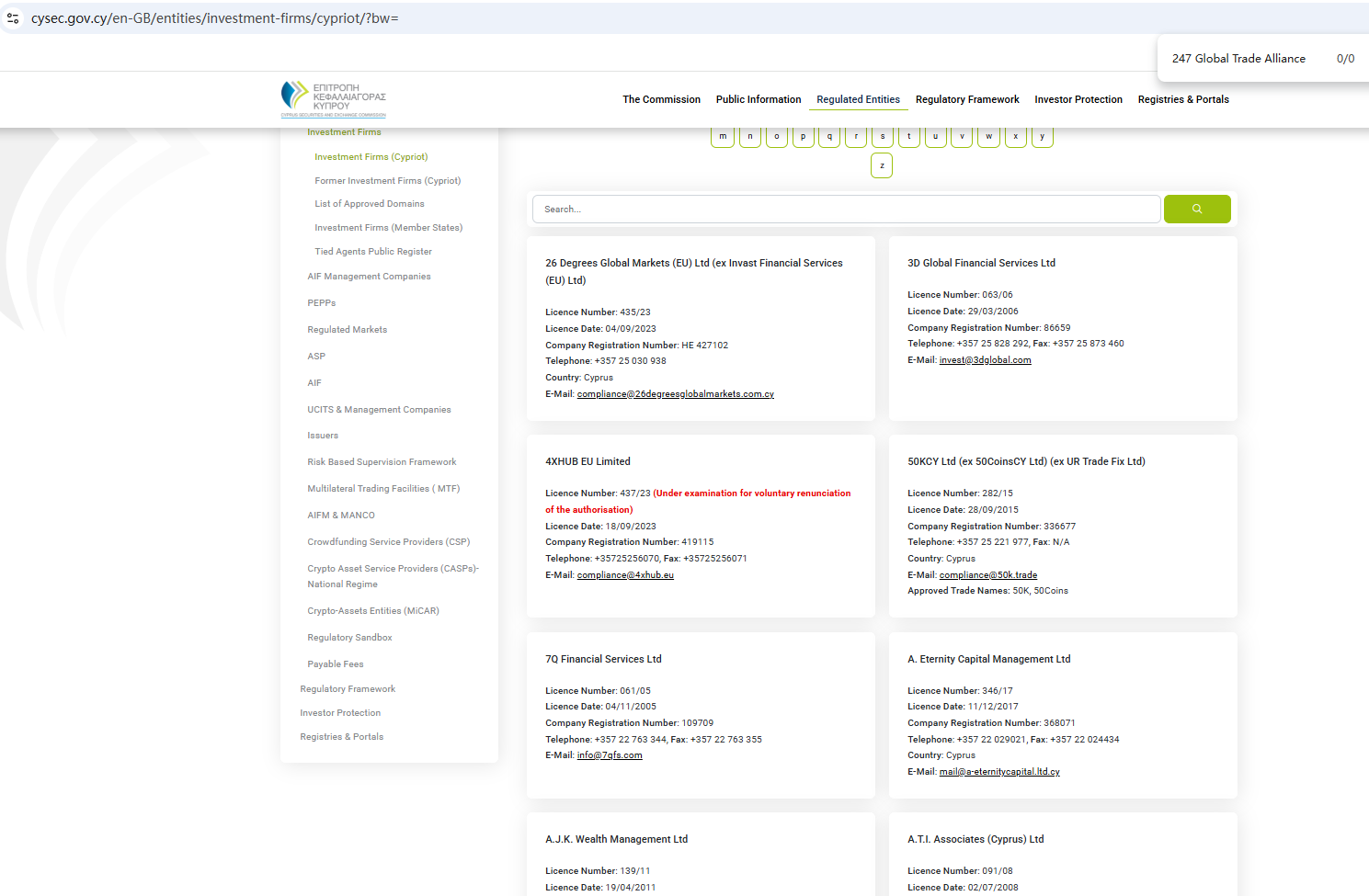The width and height of the screenshot is (1369, 896).
Task: Go to Tied Agents Public Register
Action: pyautogui.click(x=372, y=252)
